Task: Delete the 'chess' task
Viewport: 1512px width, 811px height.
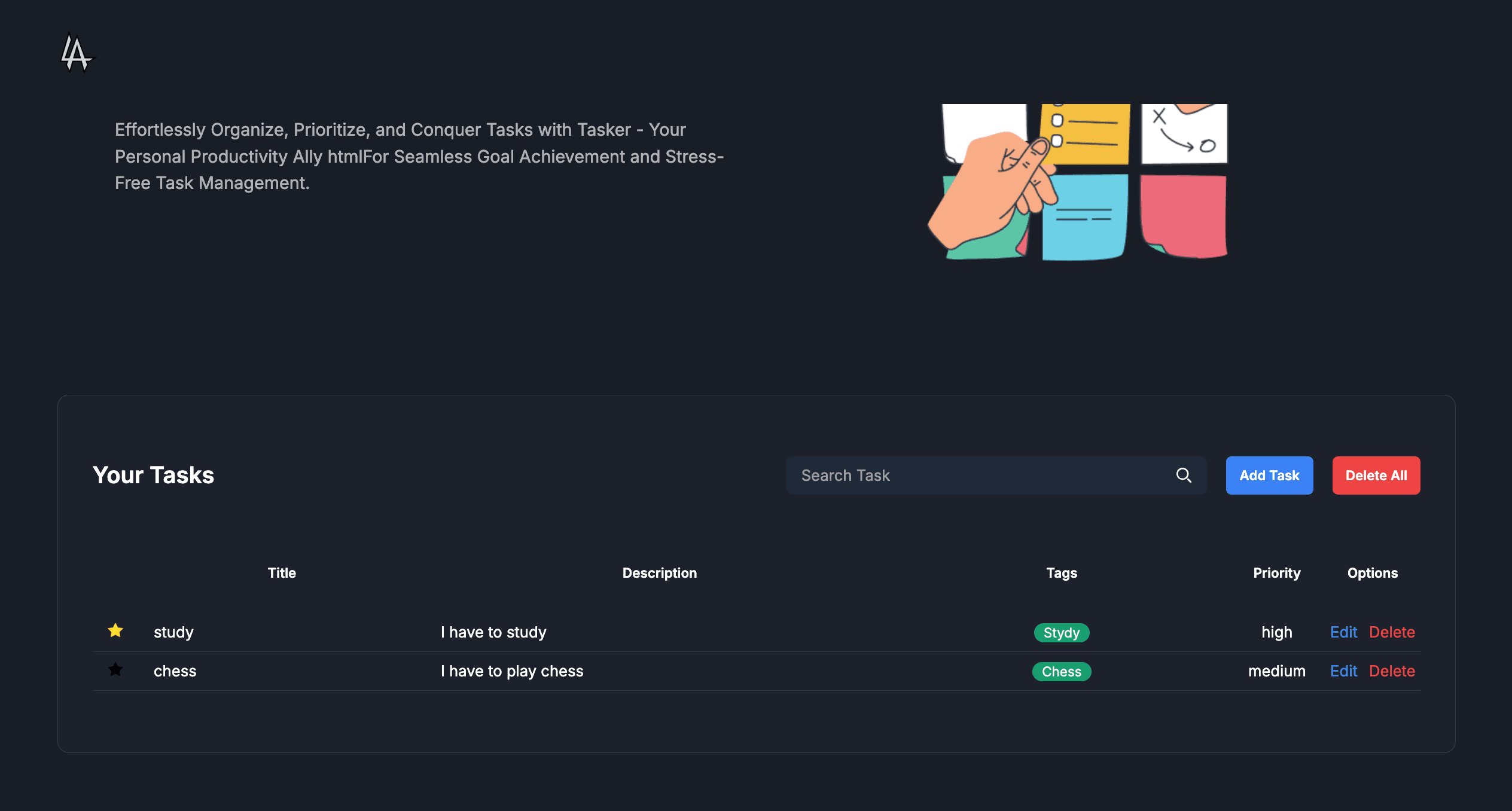Action: tap(1392, 670)
